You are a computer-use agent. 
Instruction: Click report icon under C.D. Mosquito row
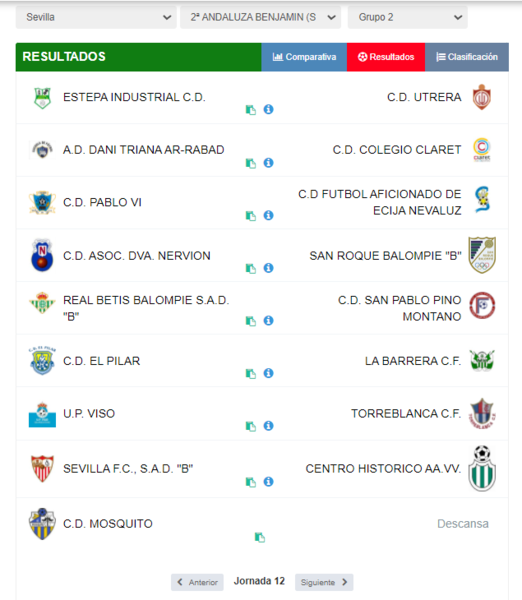[x=260, y=537]
